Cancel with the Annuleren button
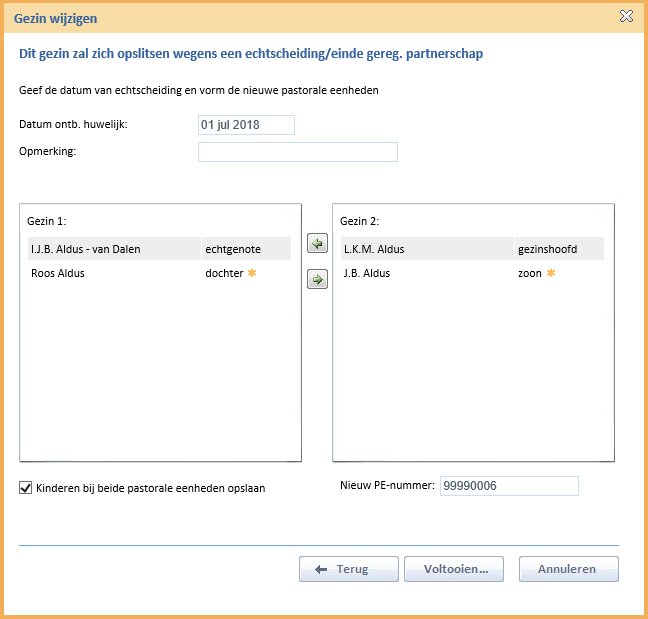This screenshot has height=619, width=648. (x=569, y=569)
